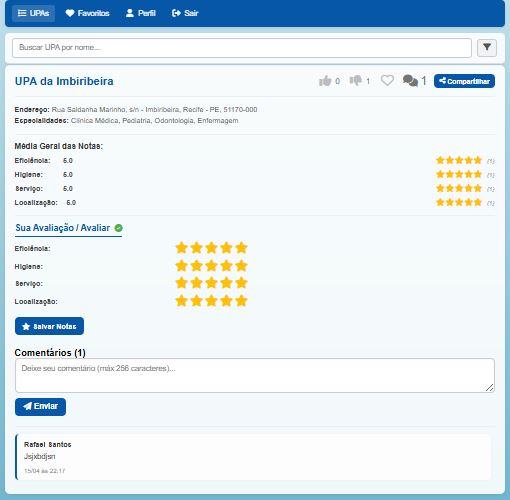
Task: Go to Favoritos in navigation bar
Action: 88,13
